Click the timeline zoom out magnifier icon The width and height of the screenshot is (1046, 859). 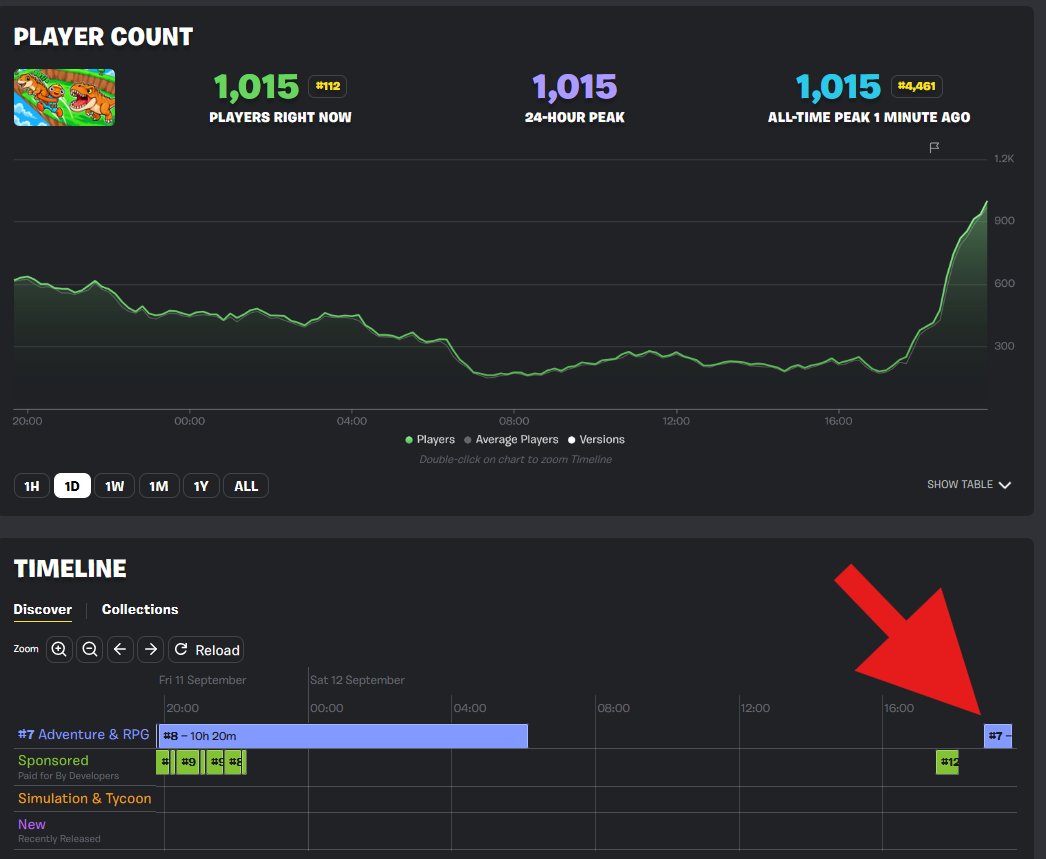[x=89, y=650]
